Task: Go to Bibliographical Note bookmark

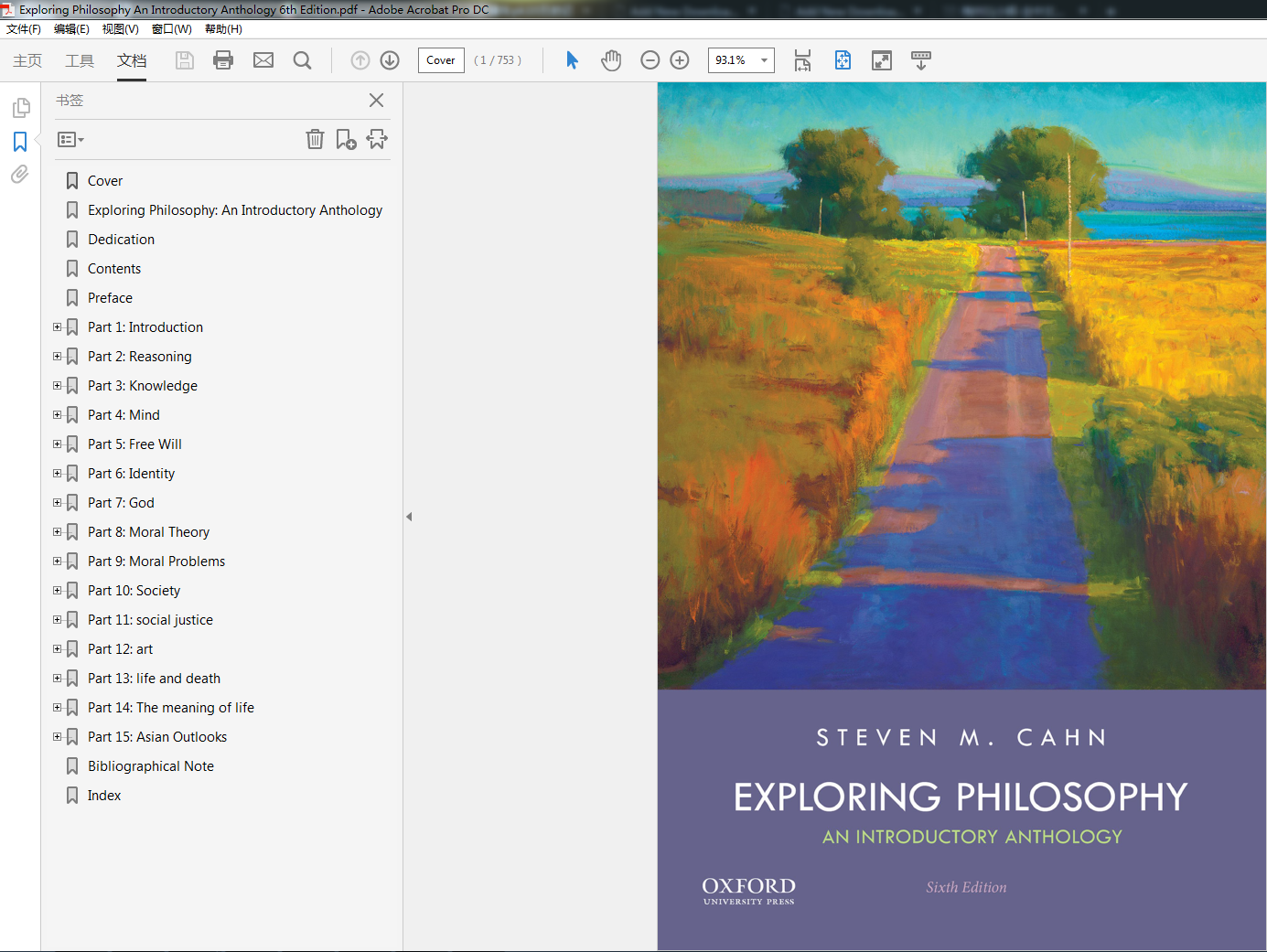Action: (x=151, y=766)
